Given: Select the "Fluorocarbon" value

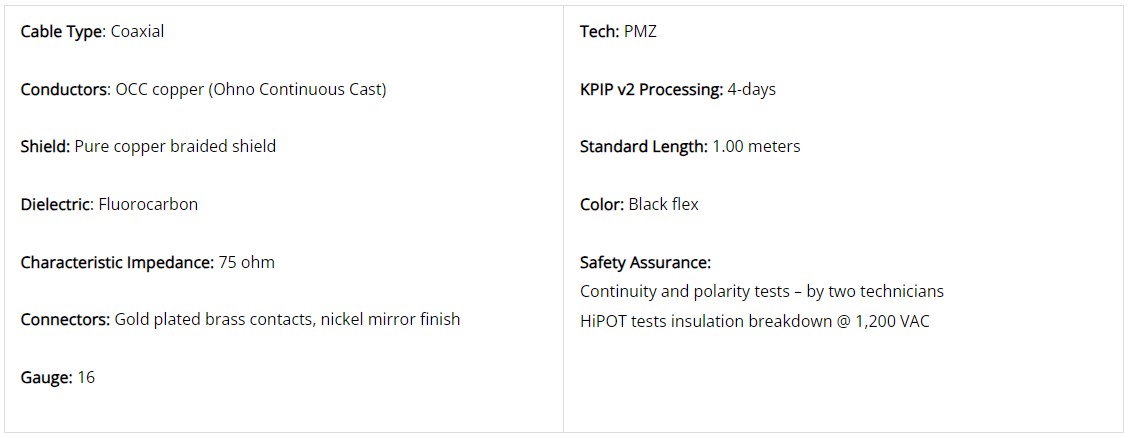Looking at the screenshot, I should pyautogui.click(x=148, y=204).
